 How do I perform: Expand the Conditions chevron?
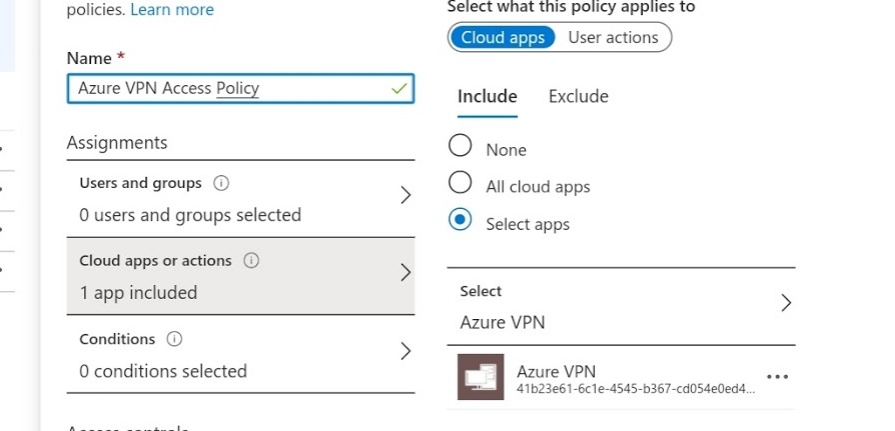(405, 351)
